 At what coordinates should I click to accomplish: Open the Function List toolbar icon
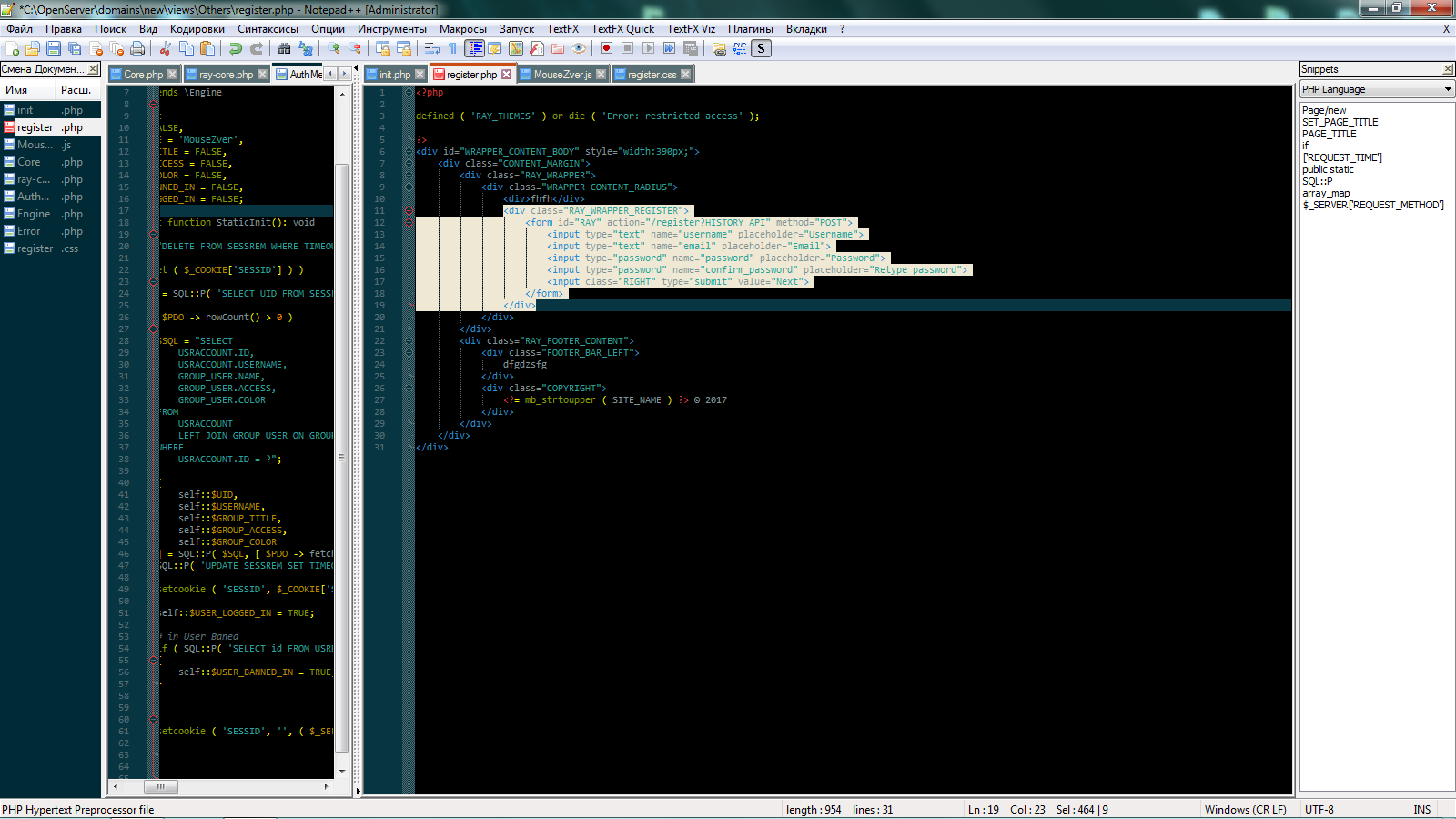coord(537,48)
